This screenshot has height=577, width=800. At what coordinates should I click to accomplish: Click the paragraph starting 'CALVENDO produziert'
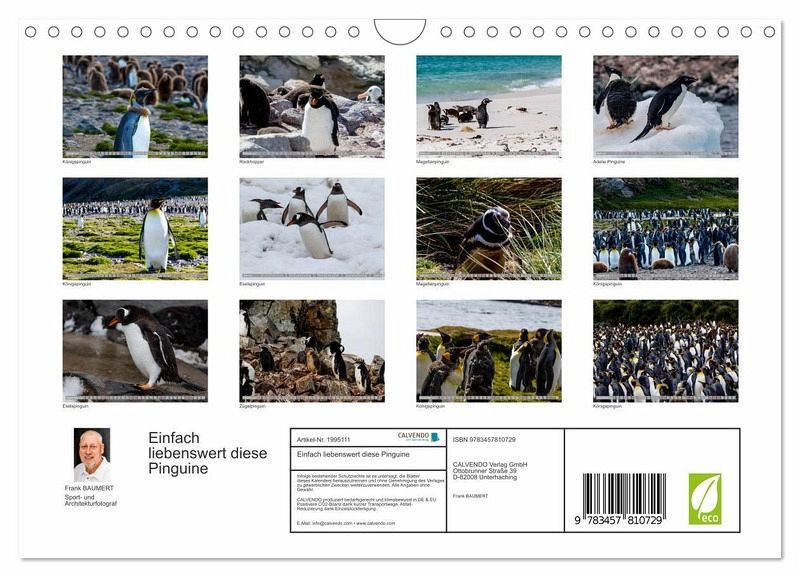367,504
